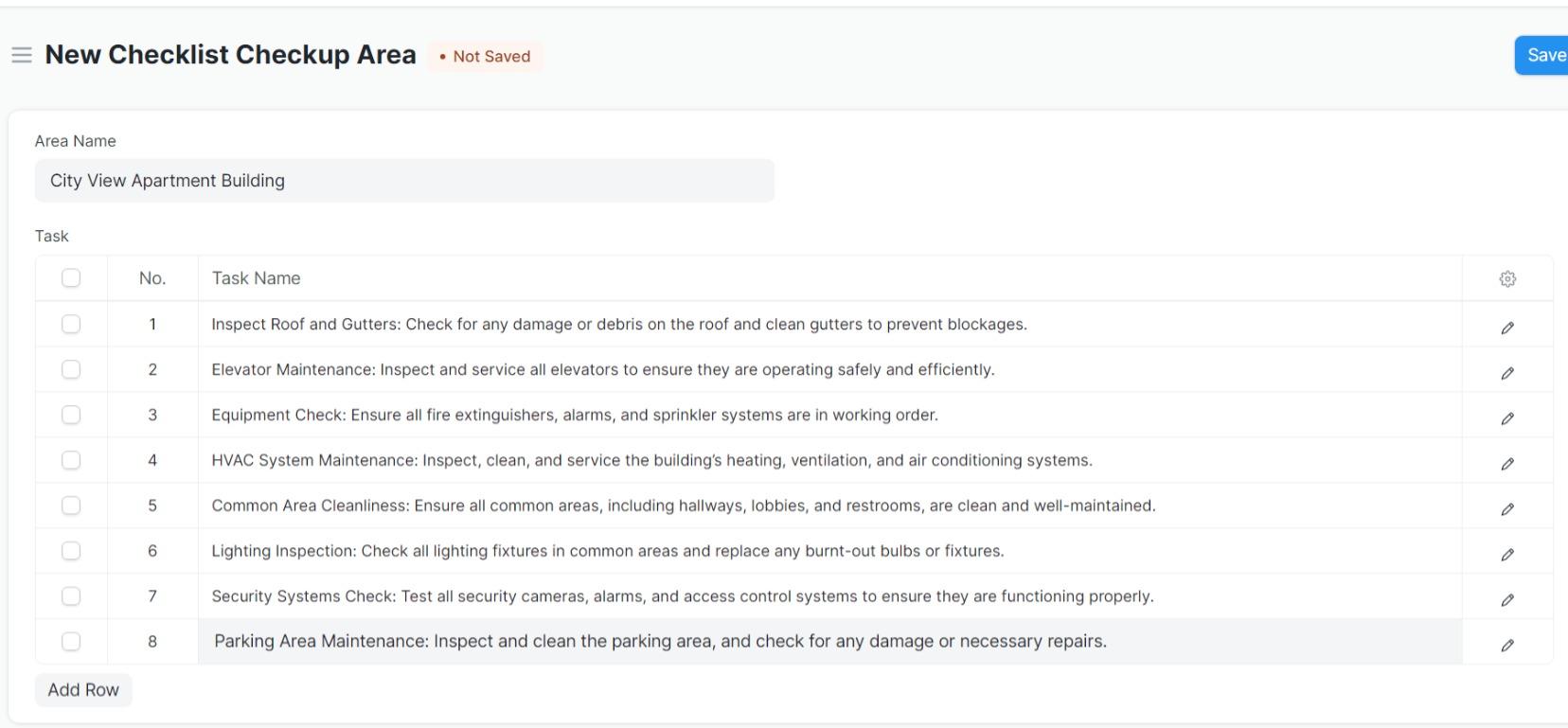Check the Inspect Roof and Gutters row
The height and width of the screenshot is (728, 1568).
tap(71, 324)
